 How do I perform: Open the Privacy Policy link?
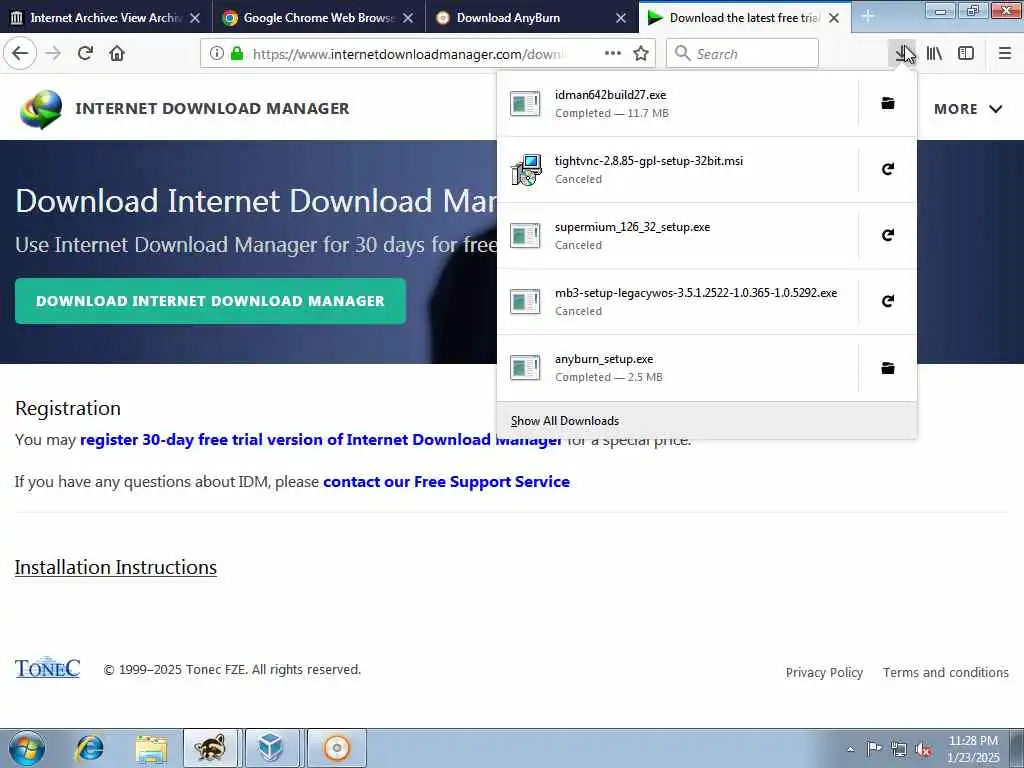[824, 673]
